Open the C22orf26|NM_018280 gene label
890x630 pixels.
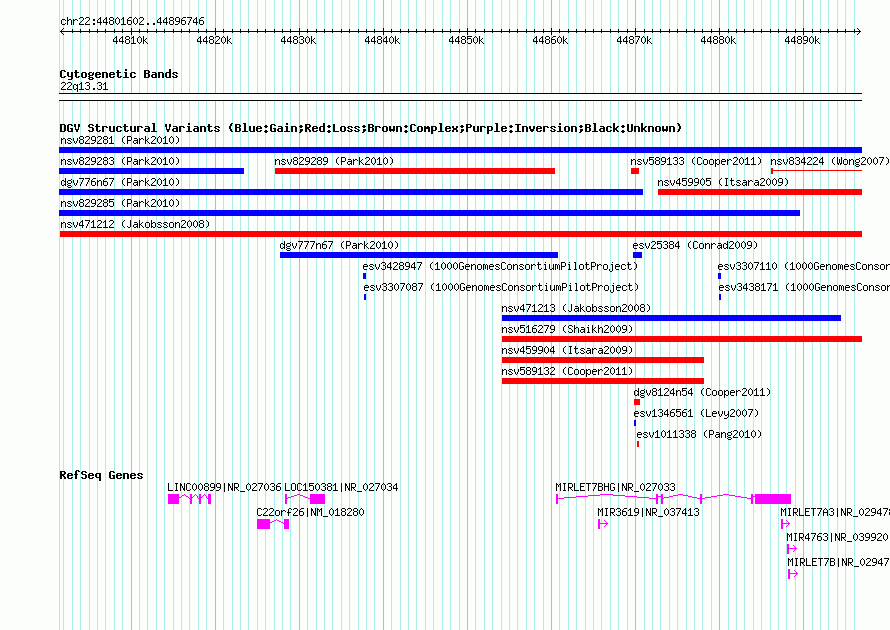click(310, 512)
